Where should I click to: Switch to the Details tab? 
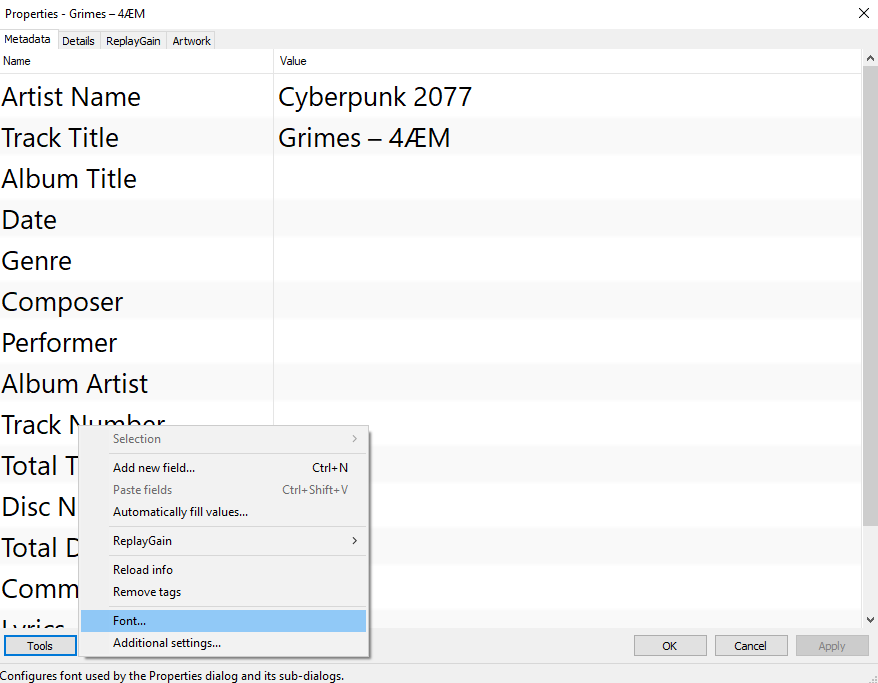click(x=78, y=41)
